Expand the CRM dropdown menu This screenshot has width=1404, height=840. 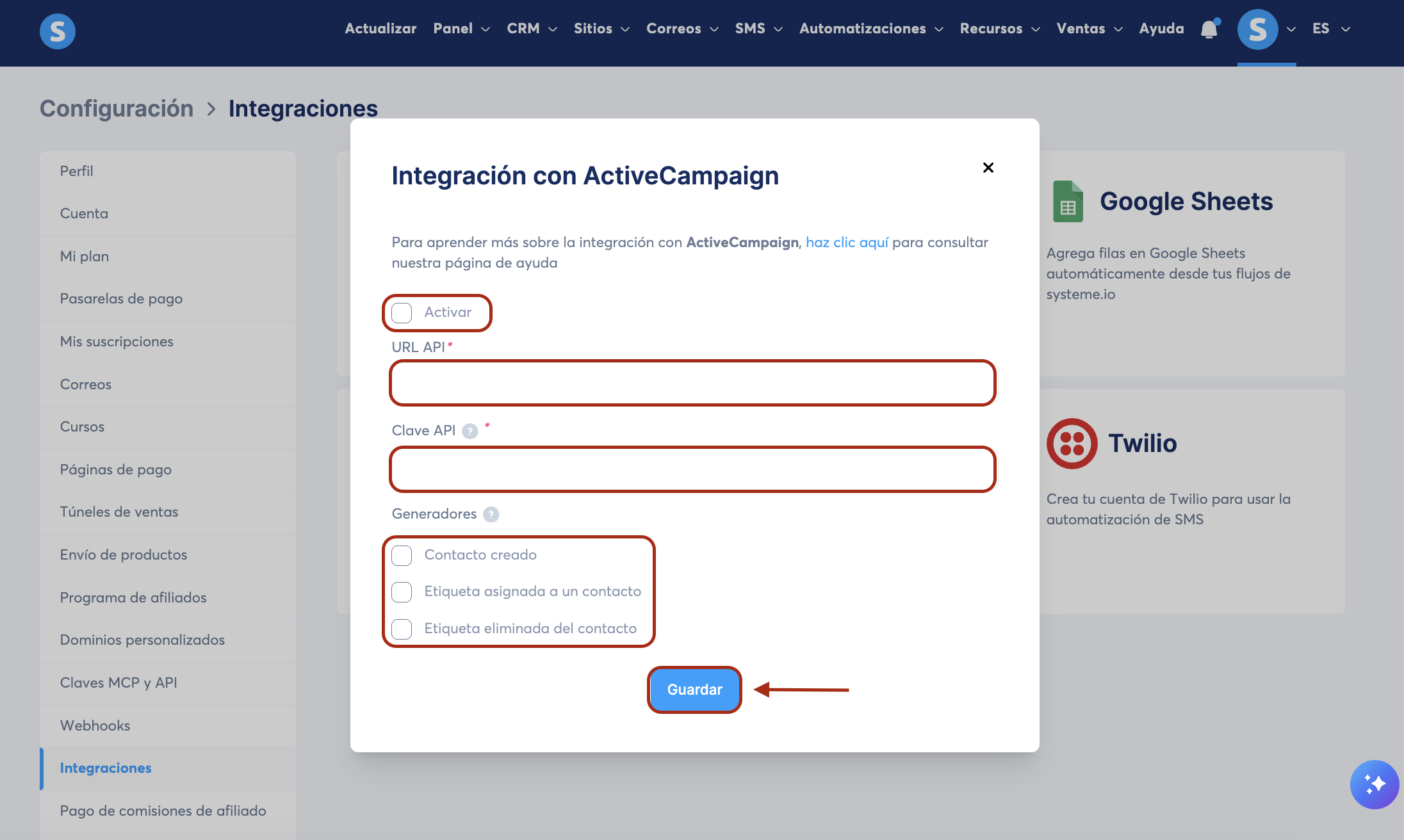[532, 29]
